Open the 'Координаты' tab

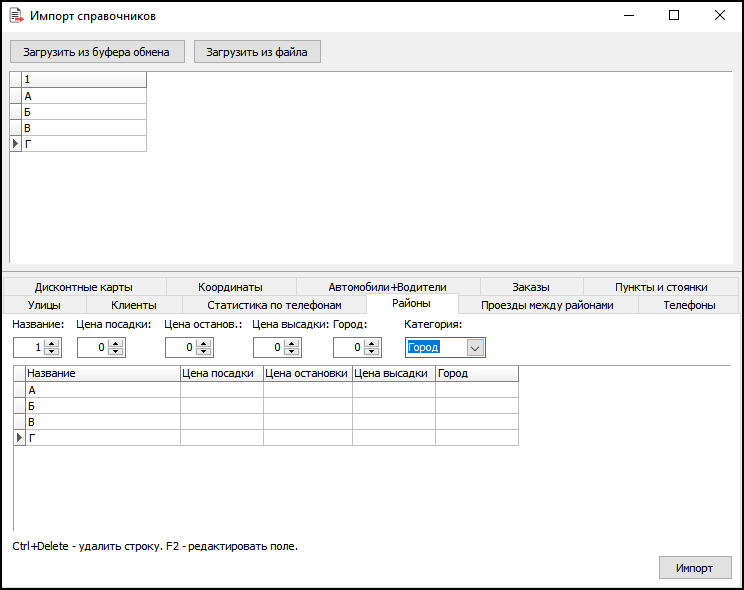pos(230,287)
